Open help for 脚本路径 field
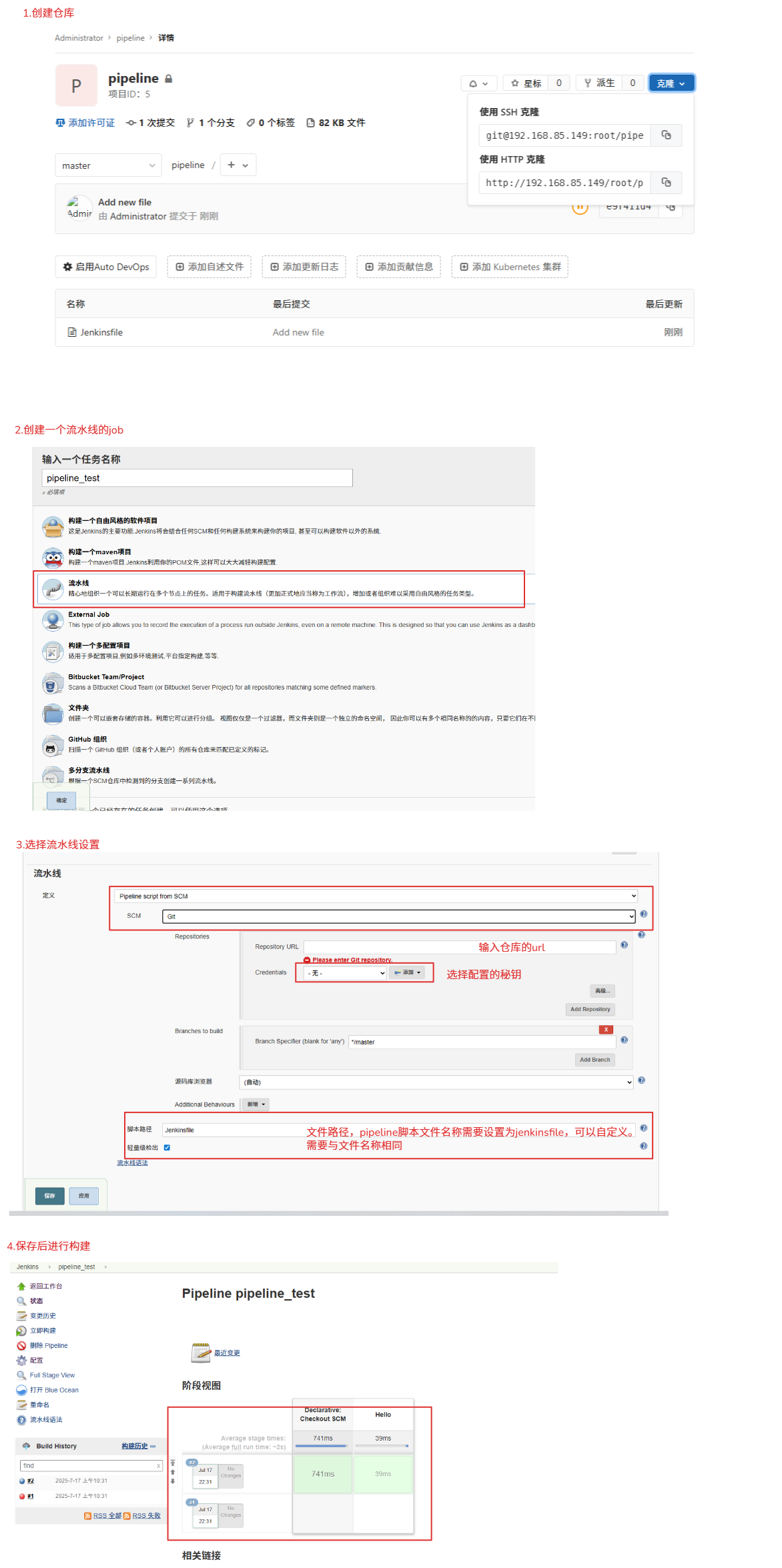 pos(643,1128)
